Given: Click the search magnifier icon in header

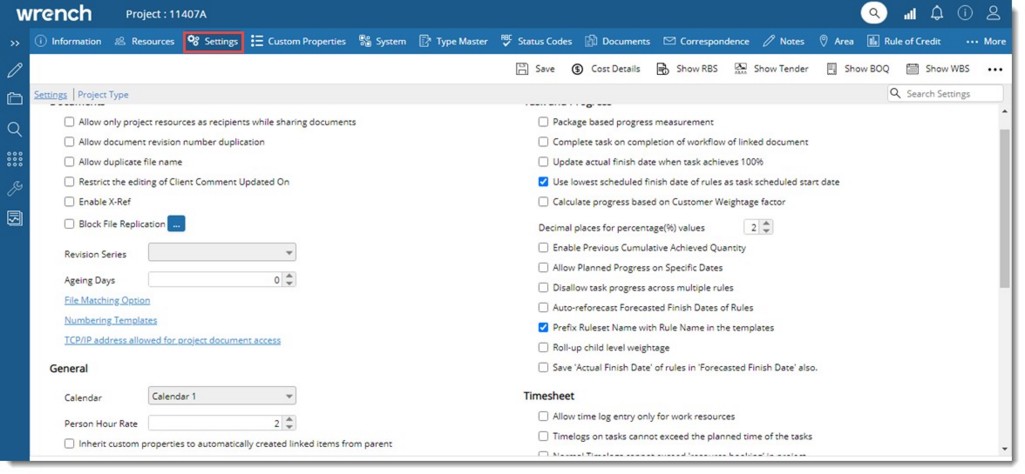Looking at the screenshot, I should (874, 14).
